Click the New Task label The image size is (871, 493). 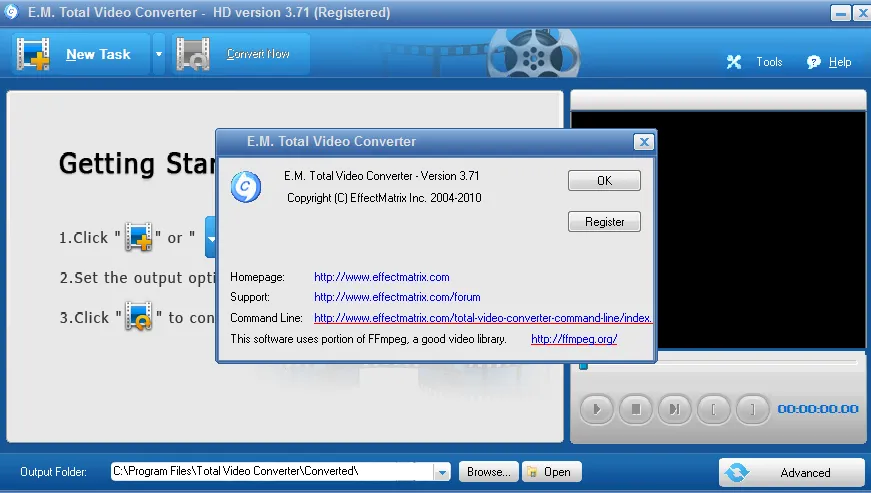point(98,54)
